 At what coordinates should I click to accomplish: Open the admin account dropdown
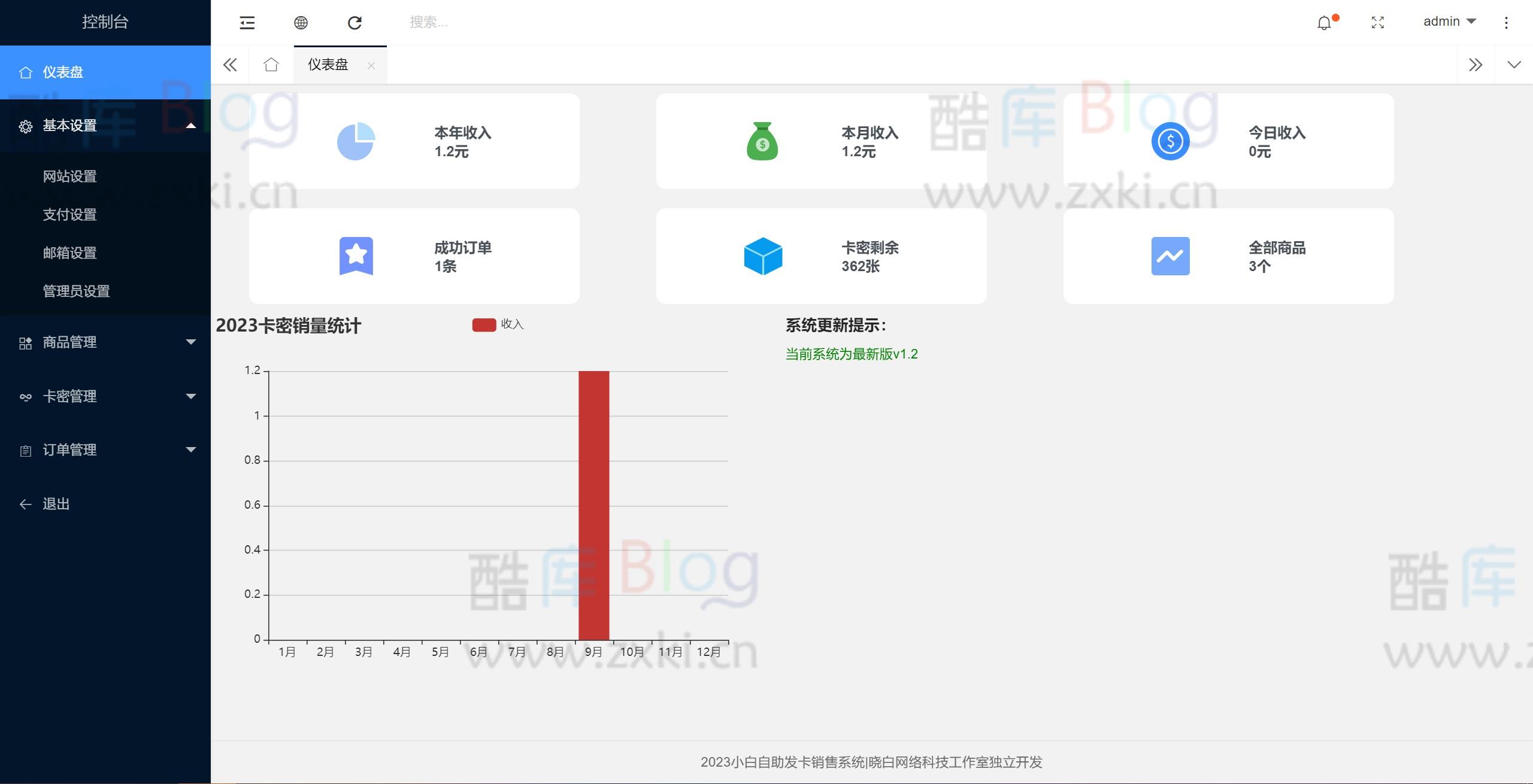[x=1449, y=22]
